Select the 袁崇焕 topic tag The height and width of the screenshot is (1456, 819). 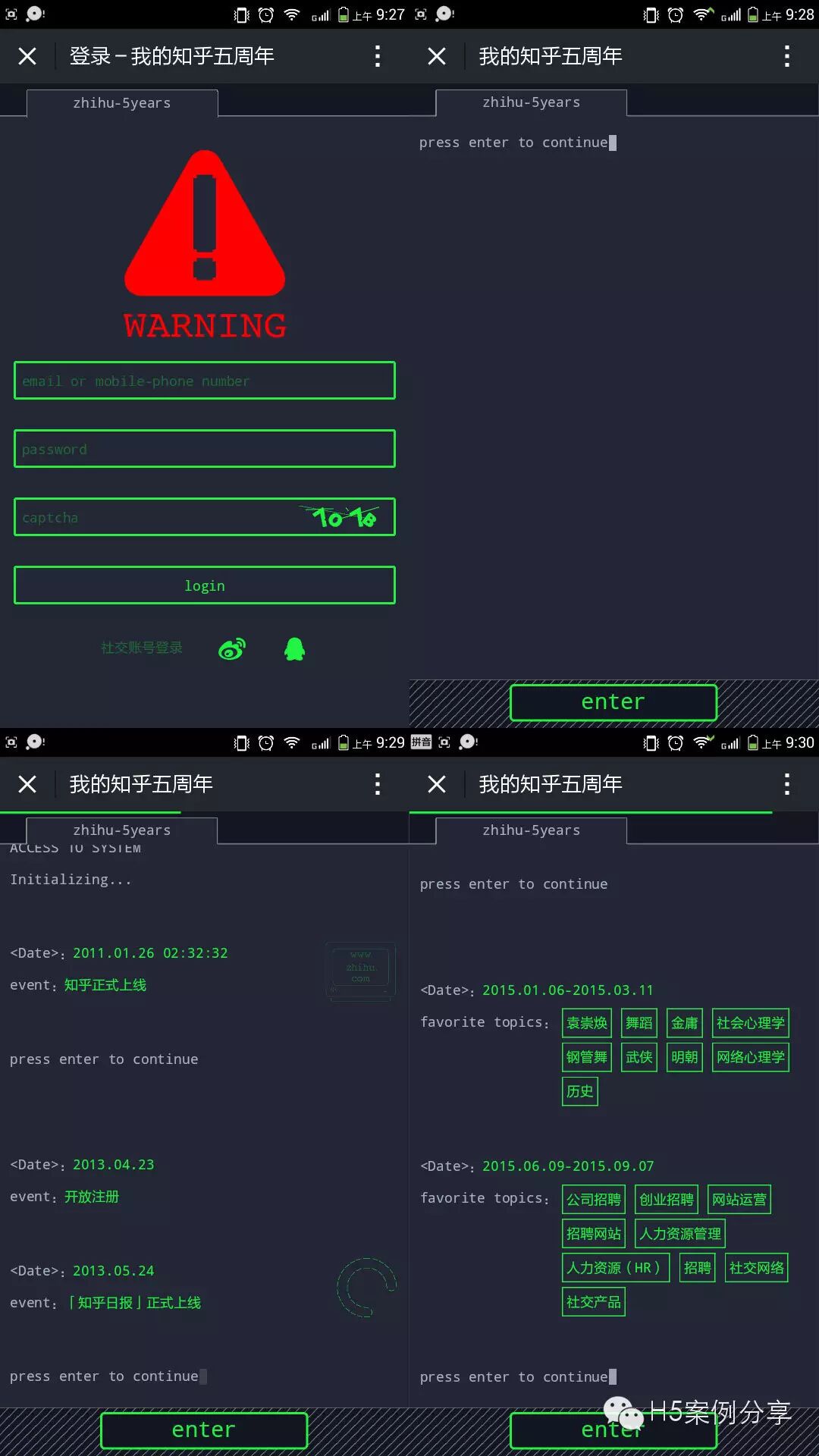(x=587, y=1023)
